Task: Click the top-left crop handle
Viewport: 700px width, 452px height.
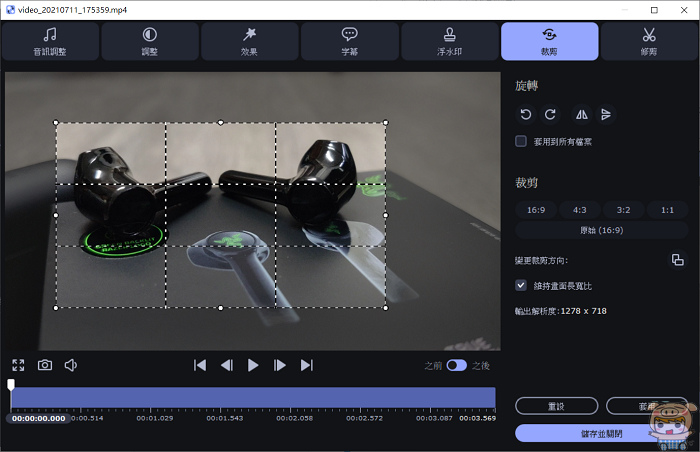Action: pyautogui.click(x=56, y=122)
